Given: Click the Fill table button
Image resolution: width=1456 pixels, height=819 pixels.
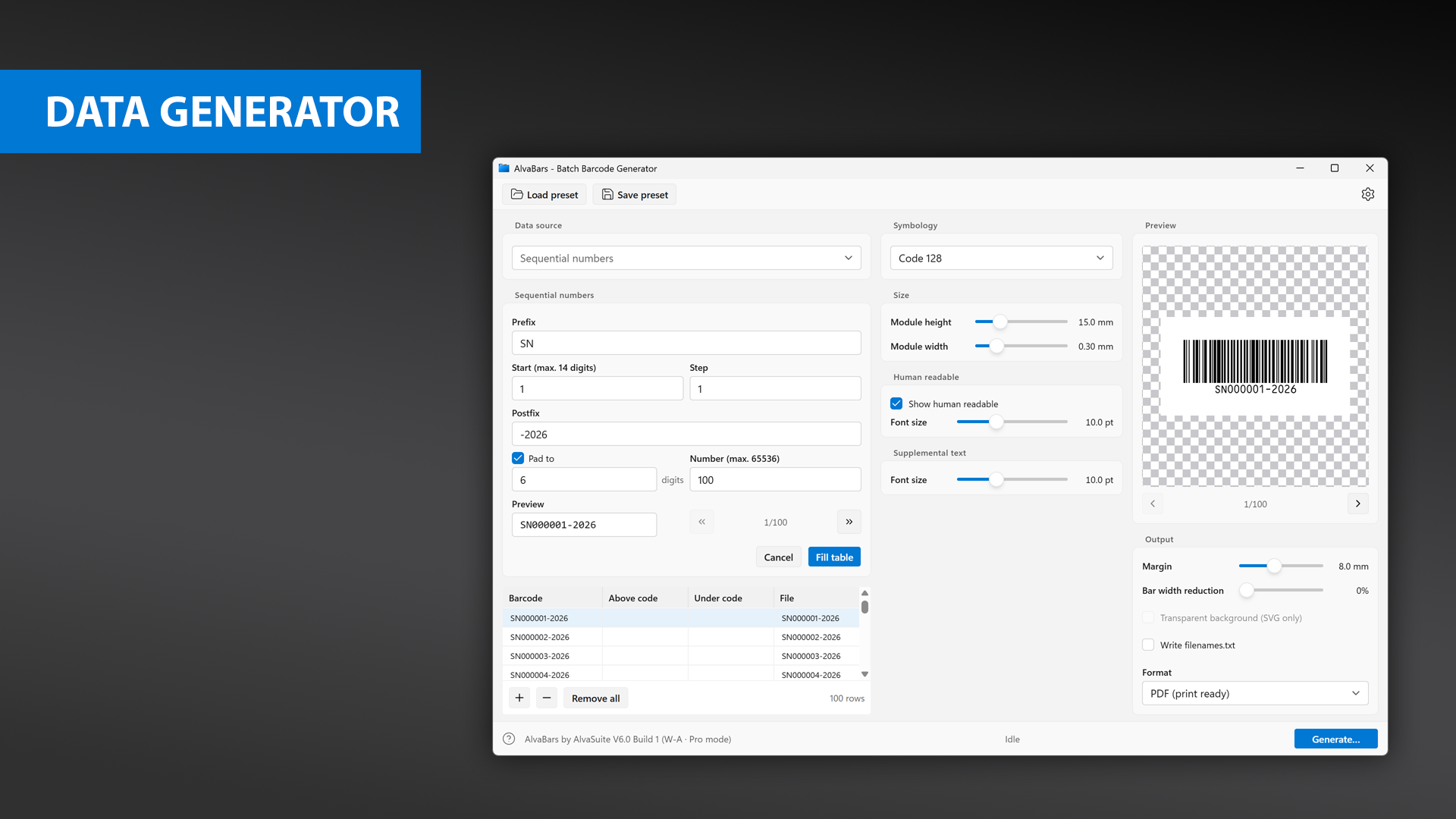Looking at the screenshot, I should tap(834, 557).
